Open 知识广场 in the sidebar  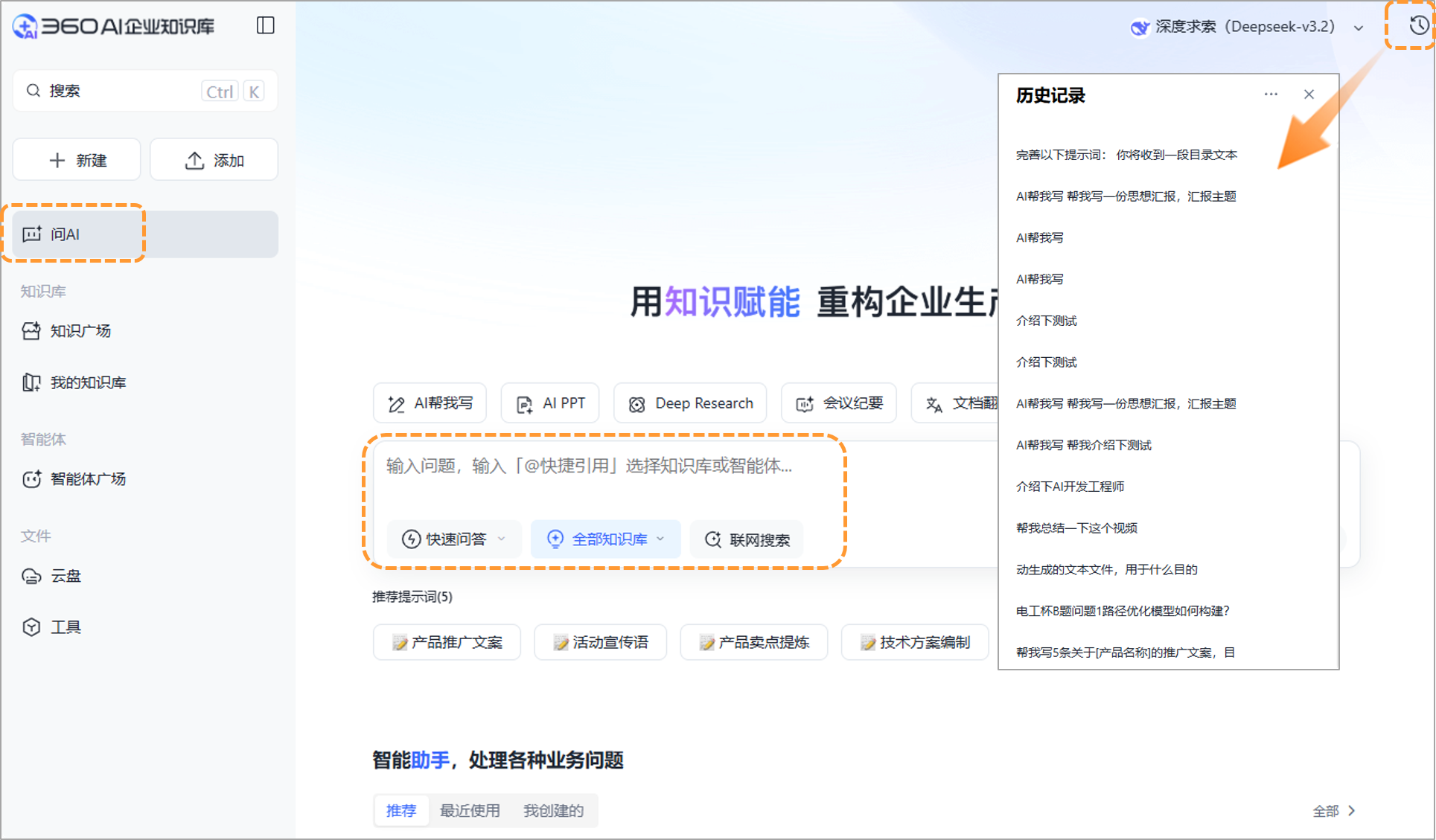(80, 330)
